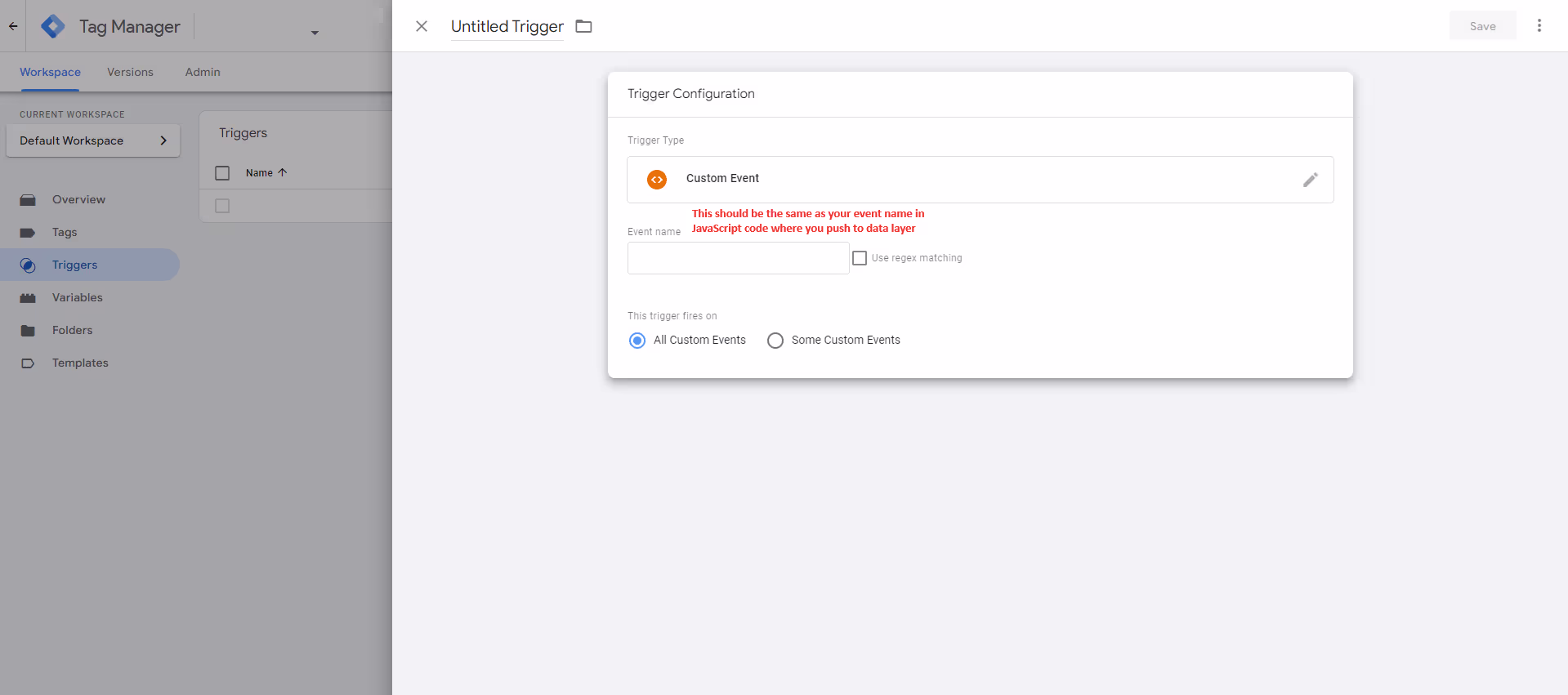The image size is (1568, 695).
Task: Open the container selector dropdown arrow
Action: 315,33
